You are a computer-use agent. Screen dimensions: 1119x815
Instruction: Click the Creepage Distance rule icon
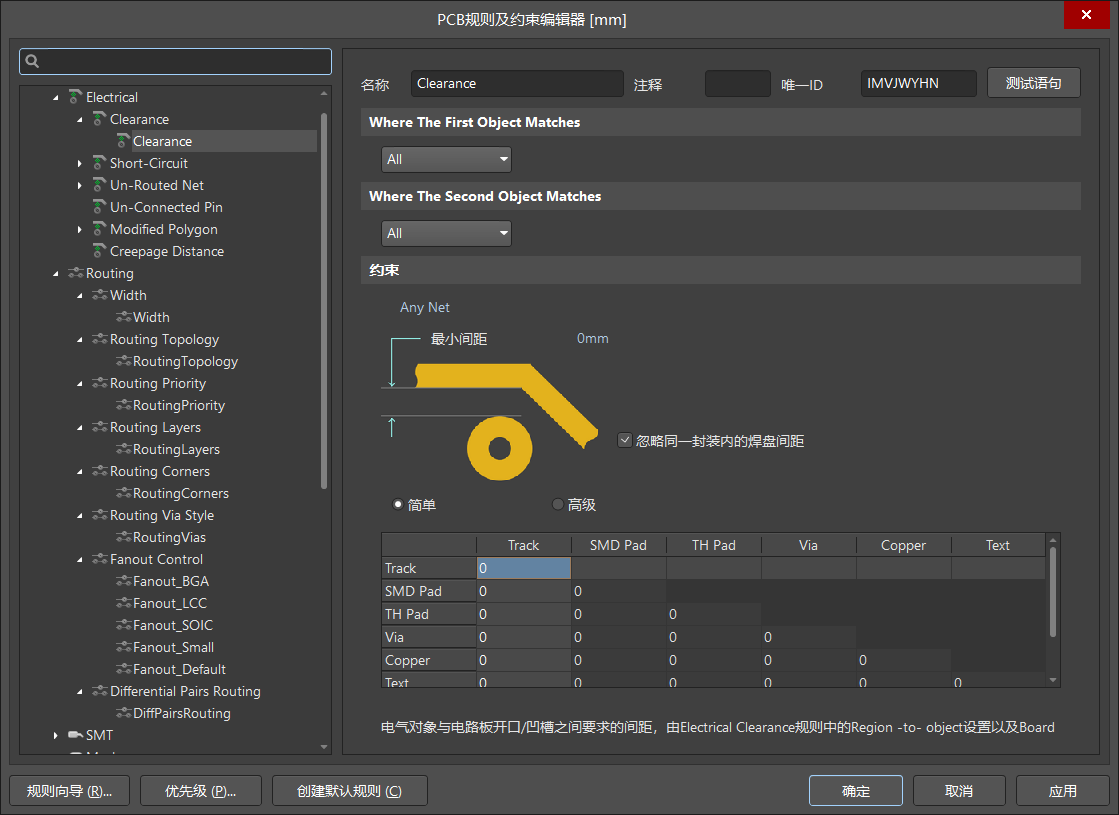point(99,251)
